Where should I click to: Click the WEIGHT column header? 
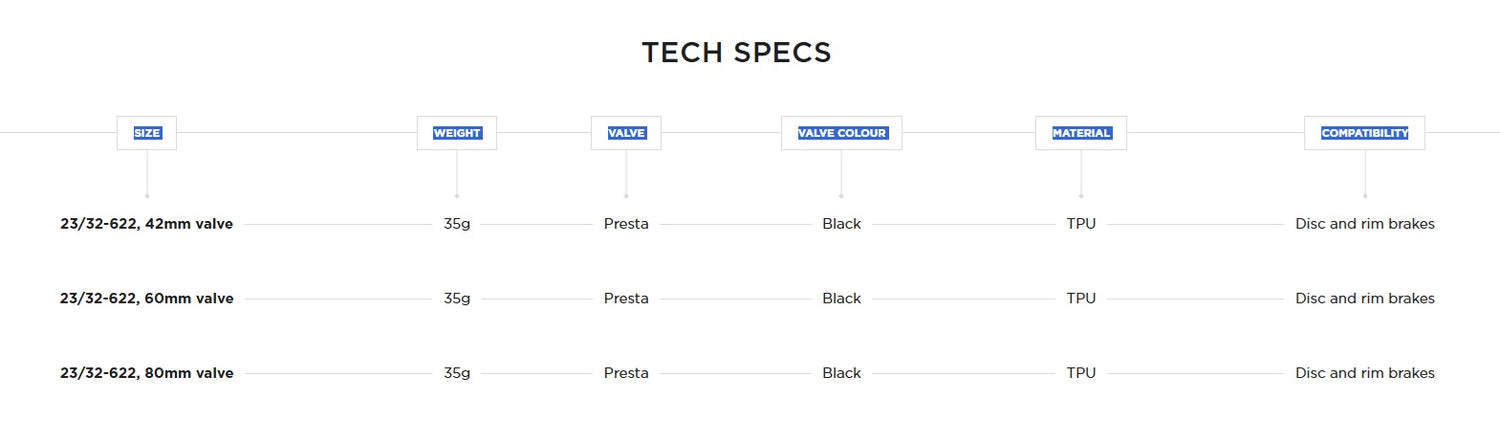(x=457, y=133)
